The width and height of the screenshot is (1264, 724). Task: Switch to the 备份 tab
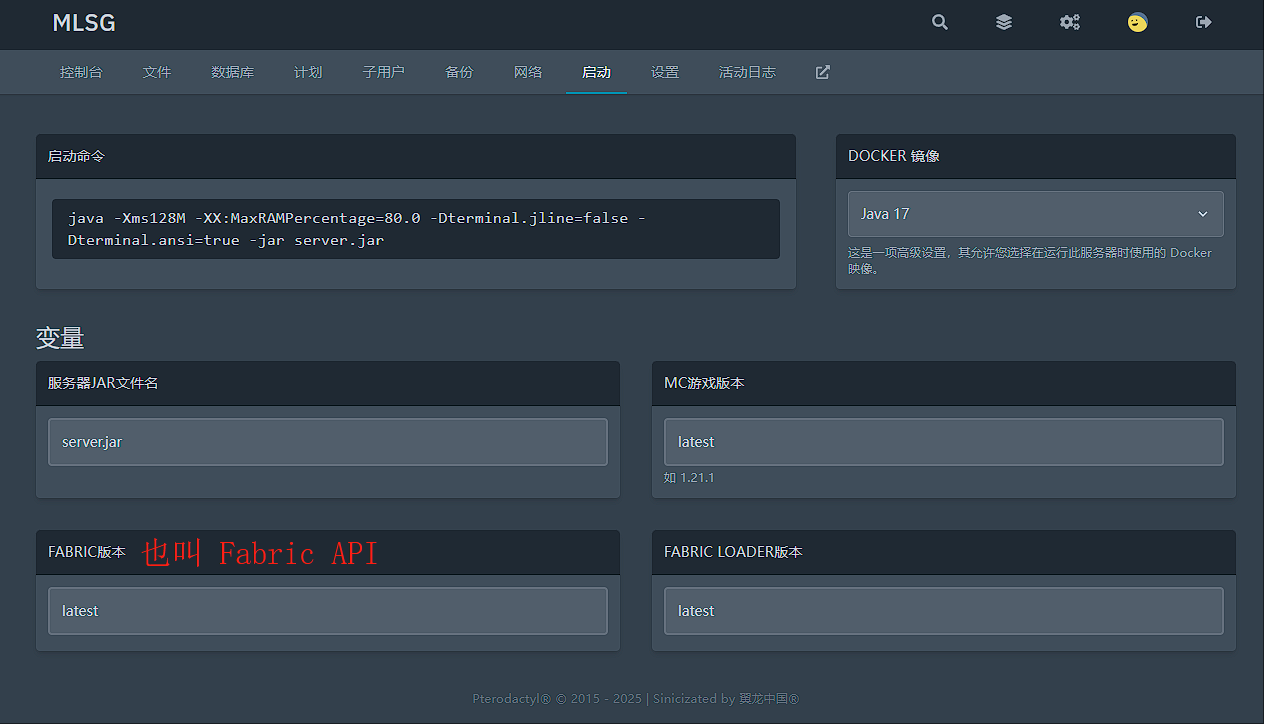click(x=459, y=72)
